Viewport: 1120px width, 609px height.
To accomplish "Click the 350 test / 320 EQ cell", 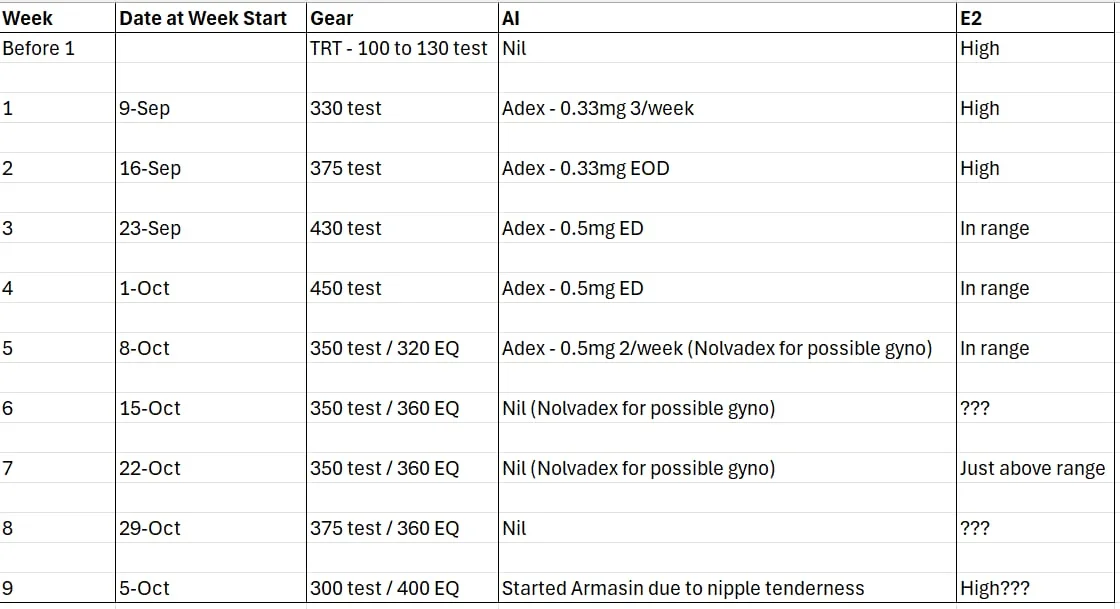I will pyautogui.click(x=402, y=348).
